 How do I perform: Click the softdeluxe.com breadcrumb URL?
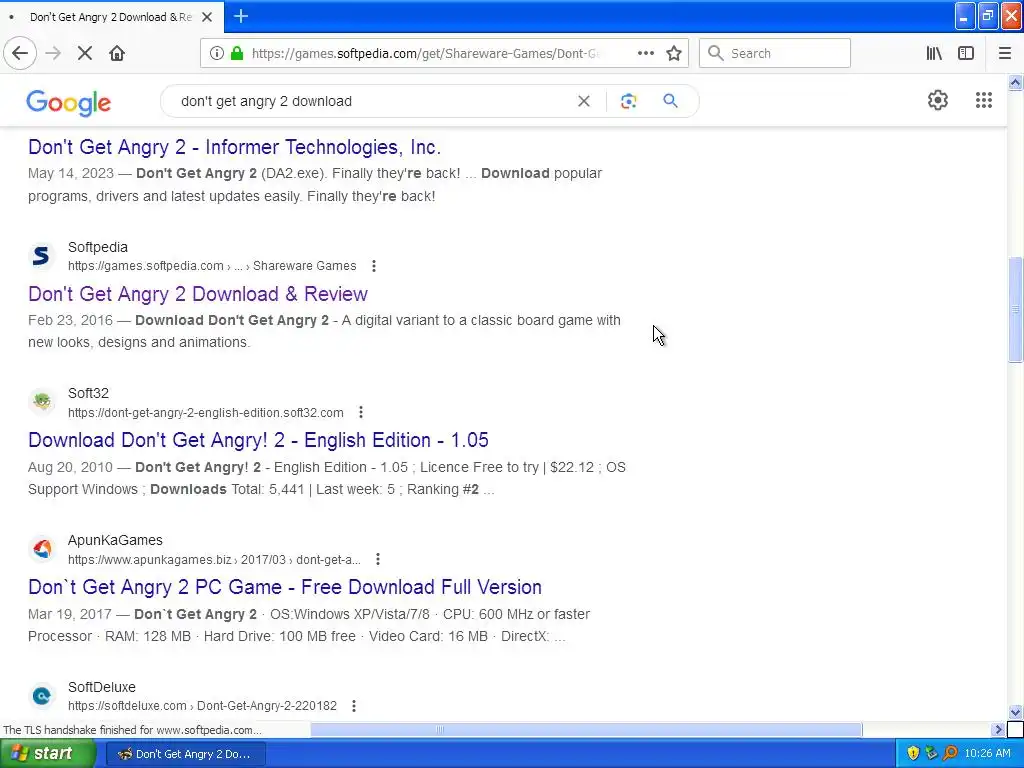(x=202, y=706)
